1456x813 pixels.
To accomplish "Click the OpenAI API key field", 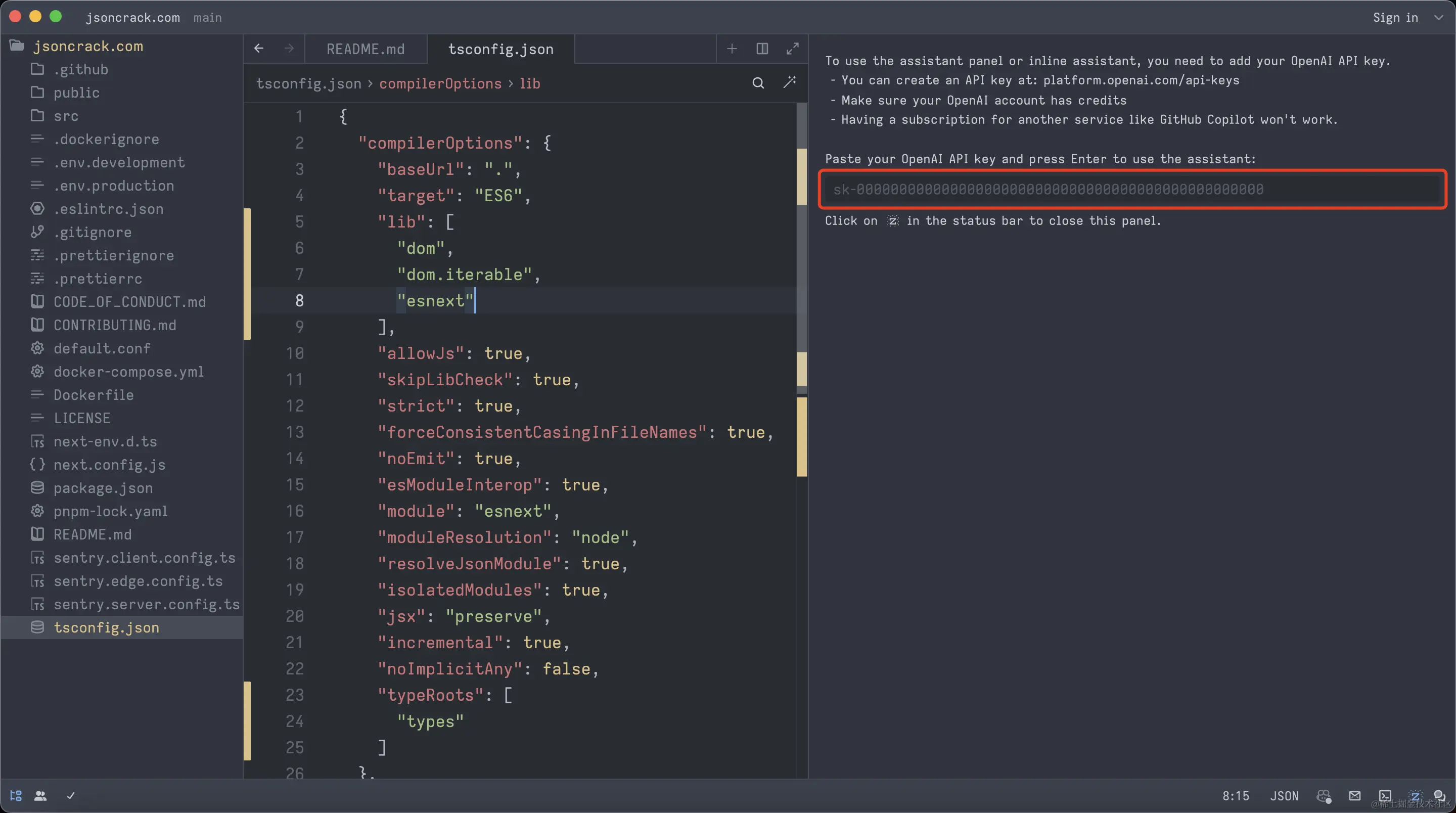I will point(1132,190).
